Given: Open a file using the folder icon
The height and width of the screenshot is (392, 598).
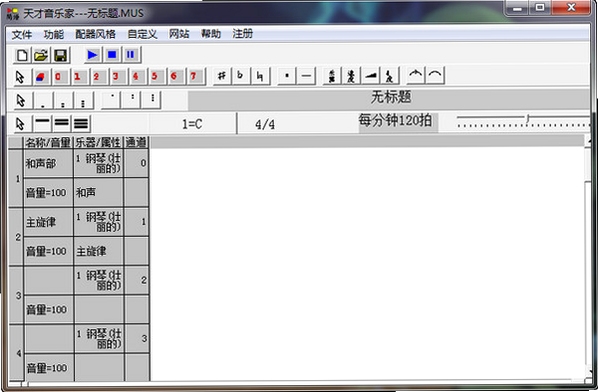Looking at the screenshot, I should 41,55.
